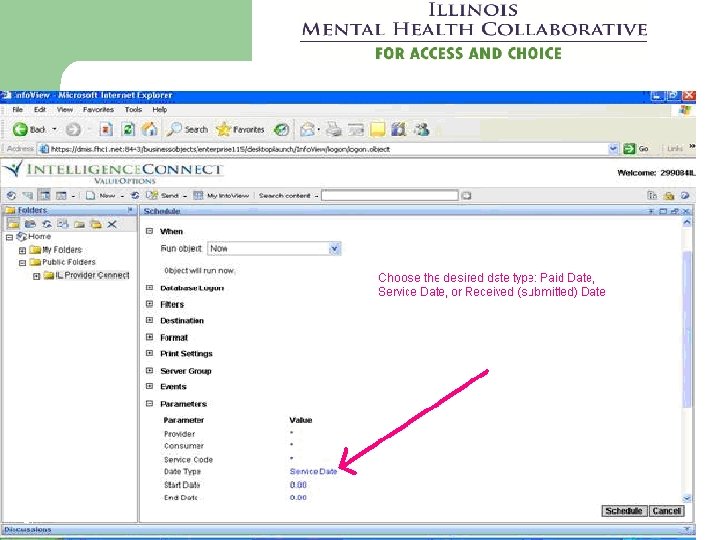720x540 pixels.
Task: Expand the My Folders tree node
Action: click(22, 251)
